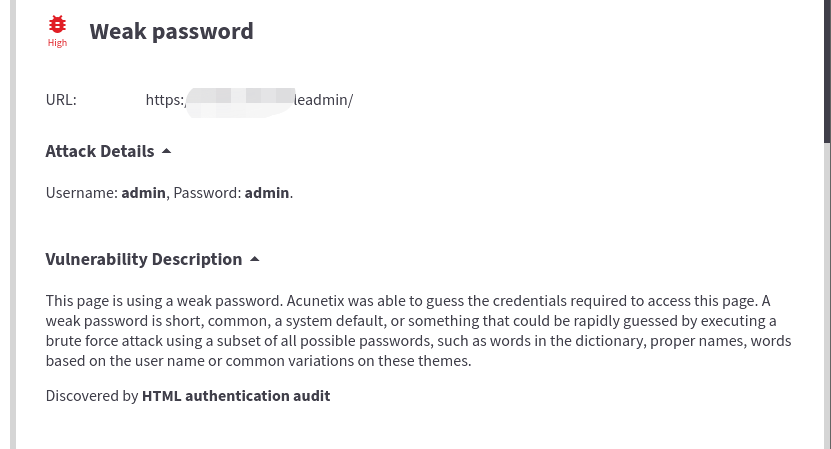The width and height of the screenshot is (831, 449).
Task: Open the https URL ending in leadmin/
Action: point(323,100)
